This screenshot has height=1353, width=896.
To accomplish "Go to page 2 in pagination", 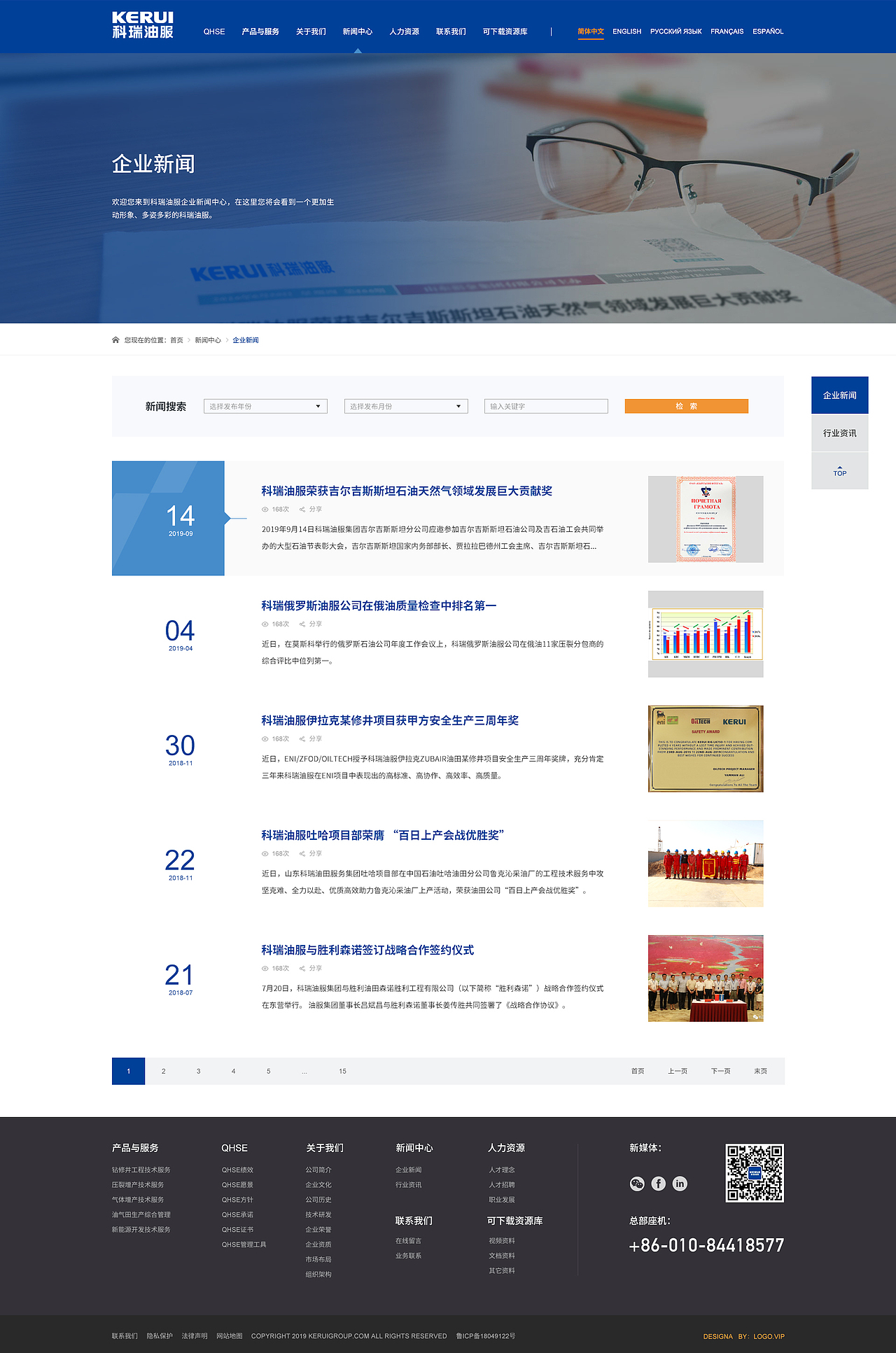I will [x=164, y=1072].
